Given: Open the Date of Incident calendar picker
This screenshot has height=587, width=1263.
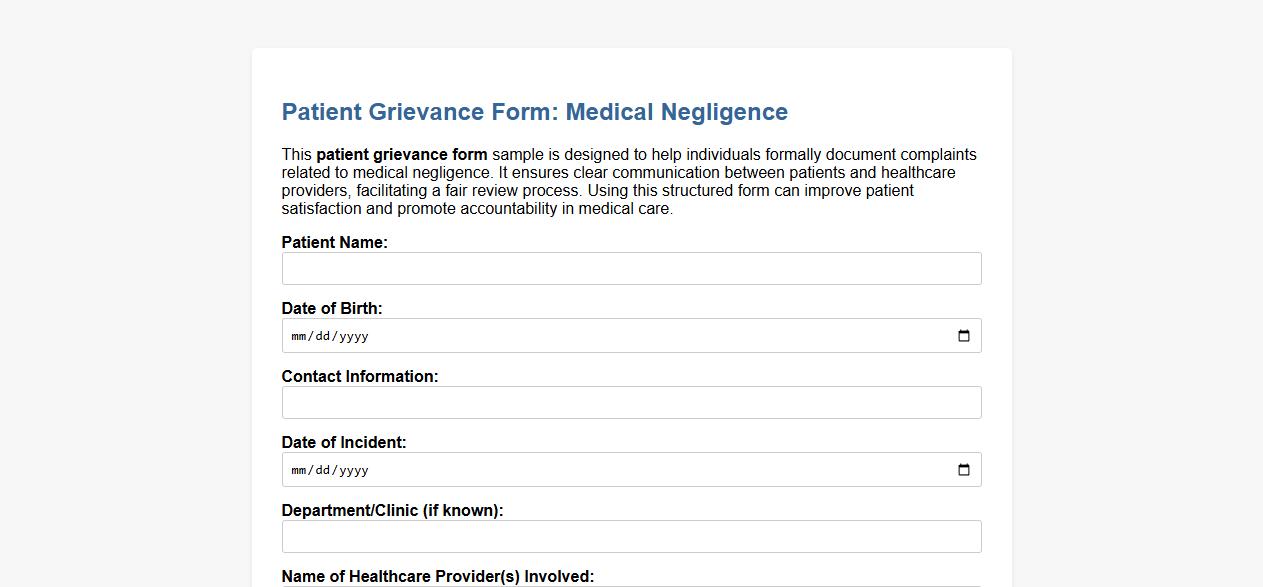Looking at the screenshot, I should click(963, 469).
